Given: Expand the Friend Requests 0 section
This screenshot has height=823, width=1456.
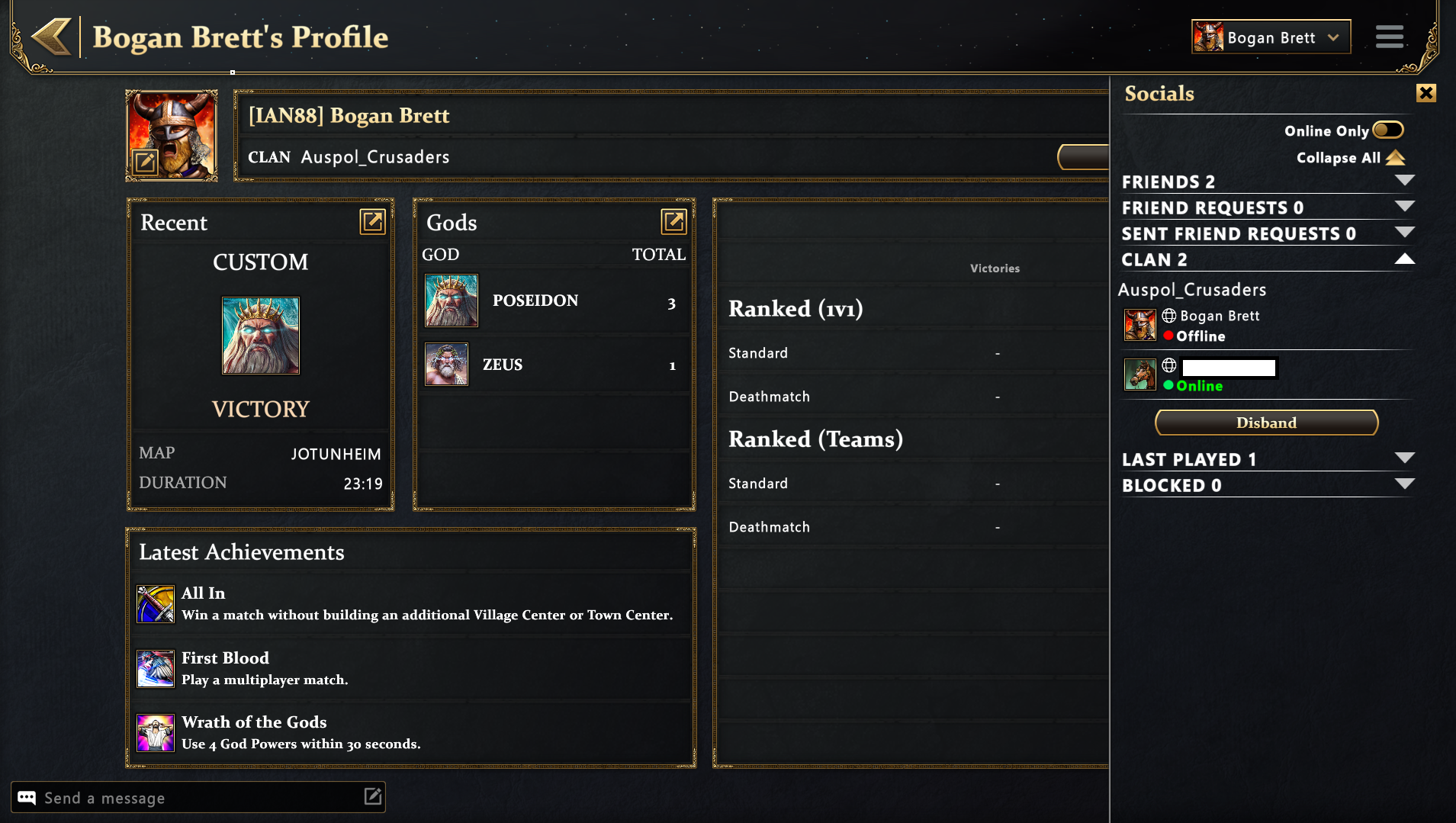Looking at the screenshot, I should (1404, 207).
